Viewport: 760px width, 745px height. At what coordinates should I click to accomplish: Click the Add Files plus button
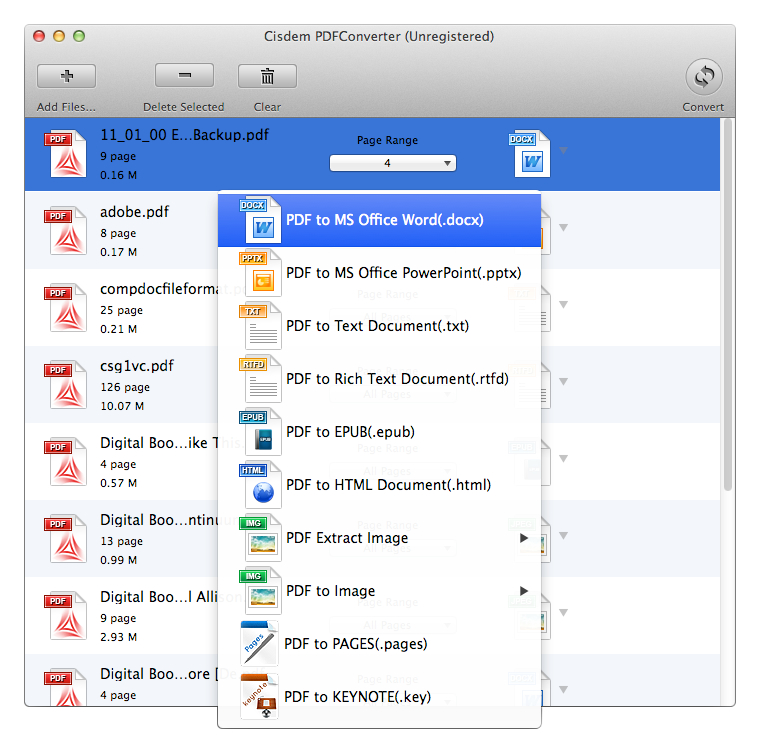(x=66, y=76)
